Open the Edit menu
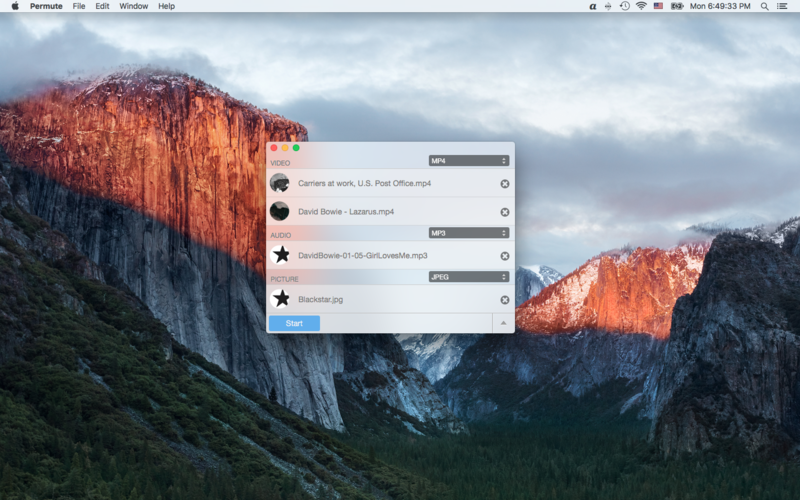The height and width of the screenshot is (500, 800). tap(103, 6)
